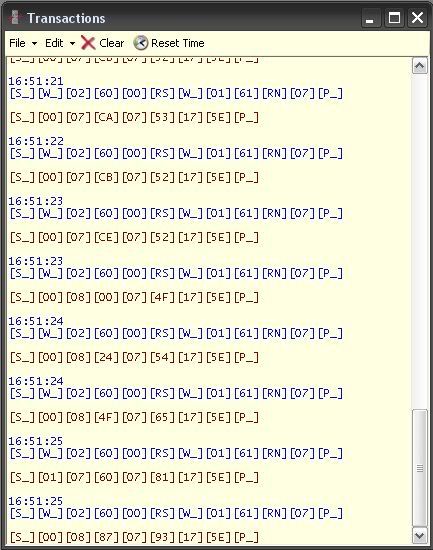The width and height of the screenshot is (433, 550).
Task: Open the File menu
Action: 17,43
